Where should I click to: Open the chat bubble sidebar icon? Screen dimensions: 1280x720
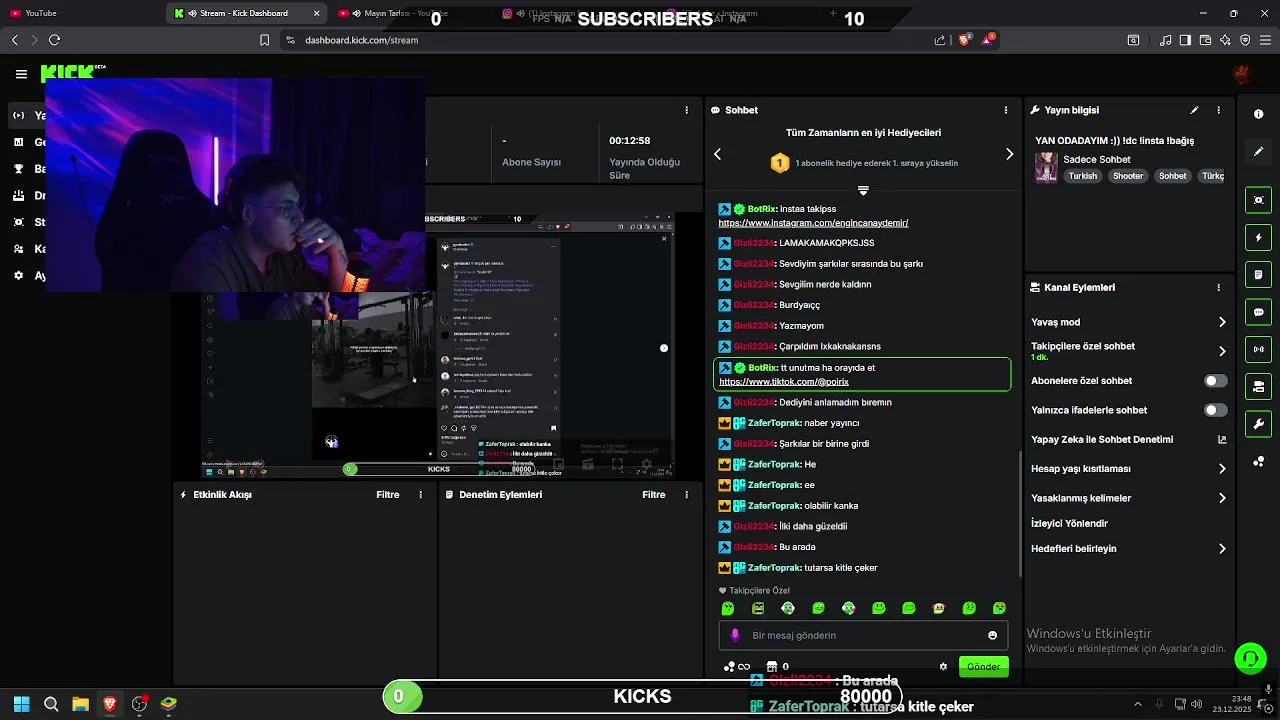click(1259, 312)
